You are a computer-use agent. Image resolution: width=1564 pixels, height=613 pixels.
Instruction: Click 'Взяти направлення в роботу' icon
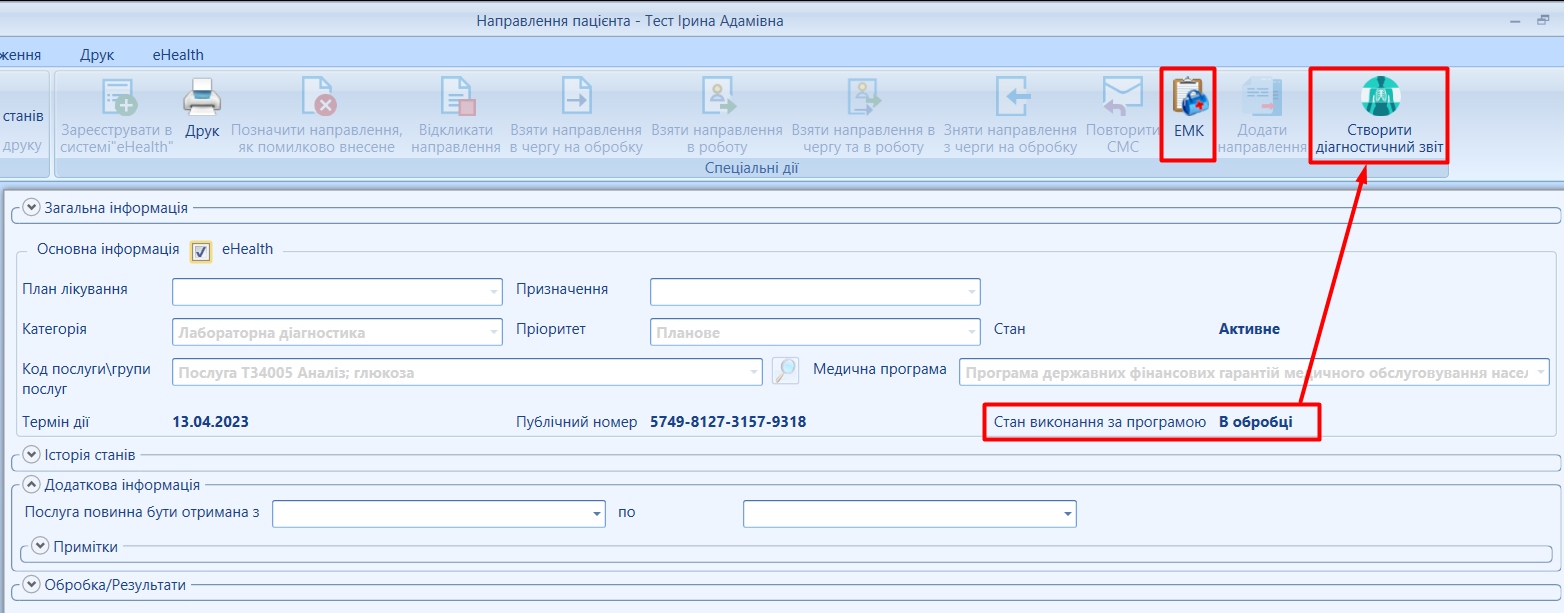(717, 98)
